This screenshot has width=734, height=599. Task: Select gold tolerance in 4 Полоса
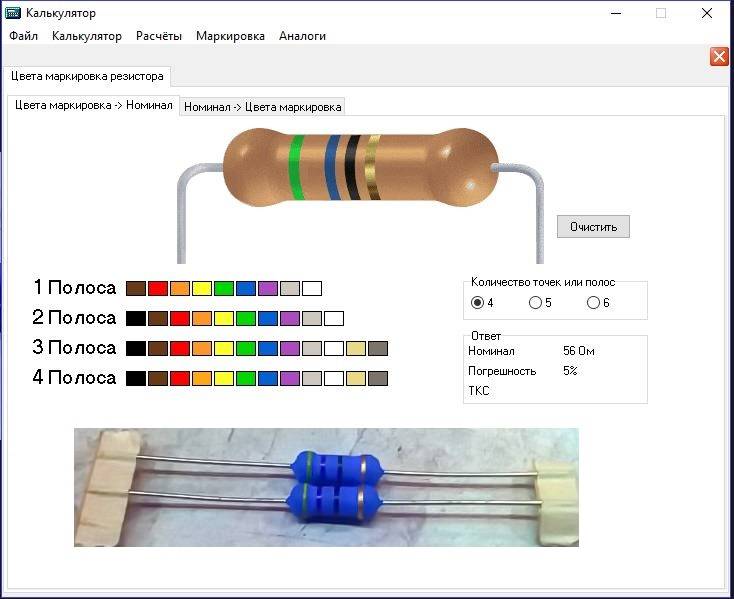[356, 378]
